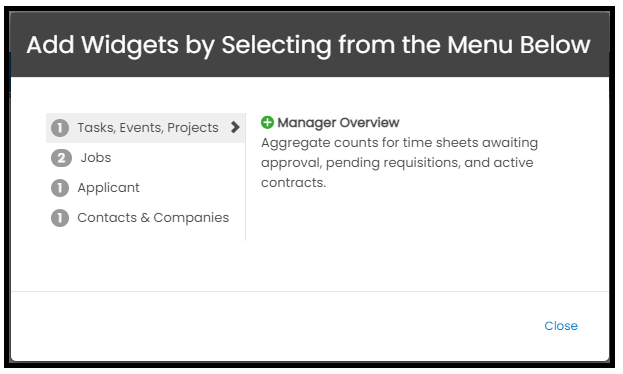Expand the chevron arrow on Tasks, Events, Projects
The width and height of the screenshot is (623, 374).
click(235, 127)
